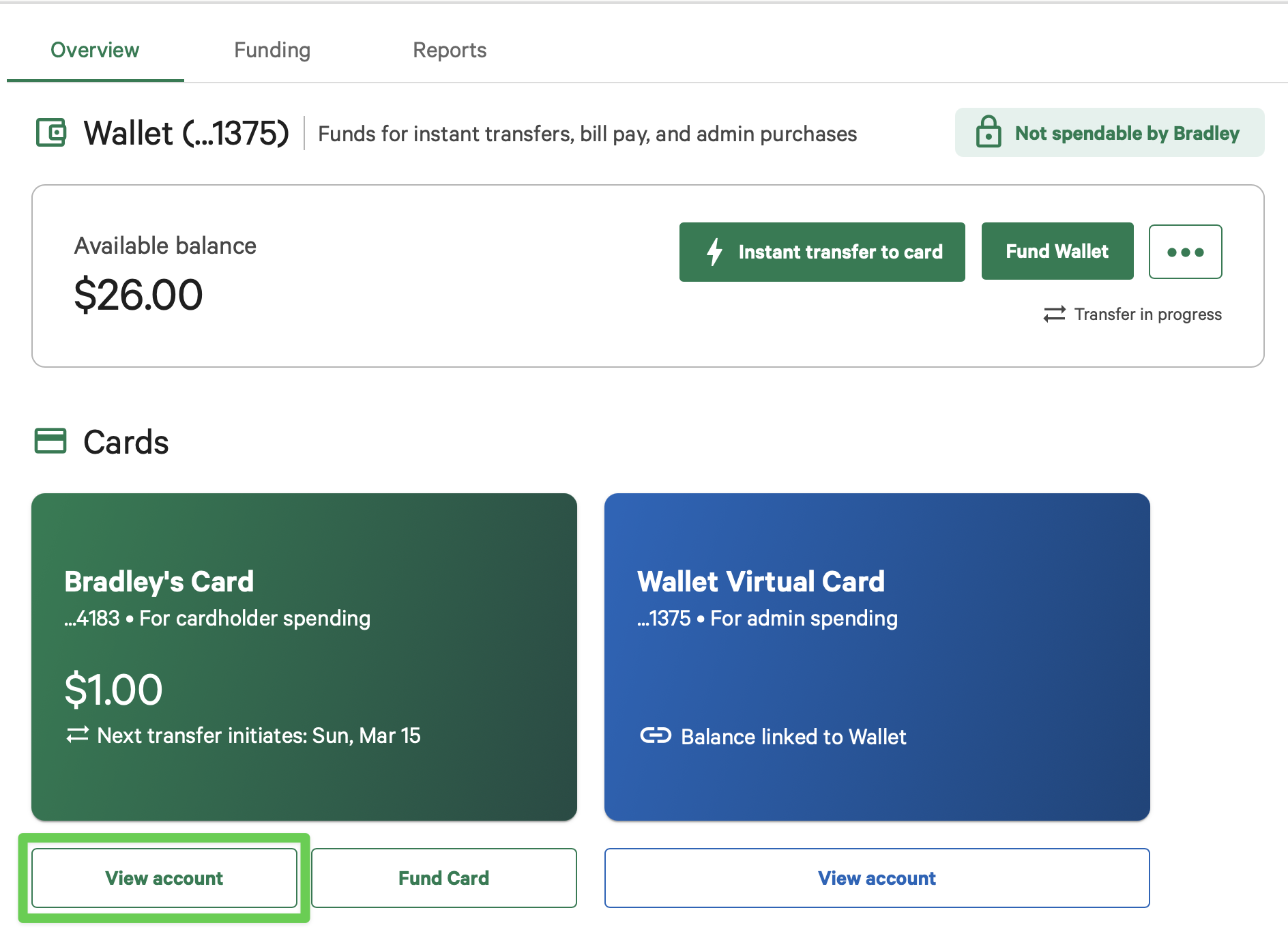Click the chain link icon on Wallet Virtual Card
Image resolution: width=1288 pixels, height=936 pixels.
(x=655, y=735)
